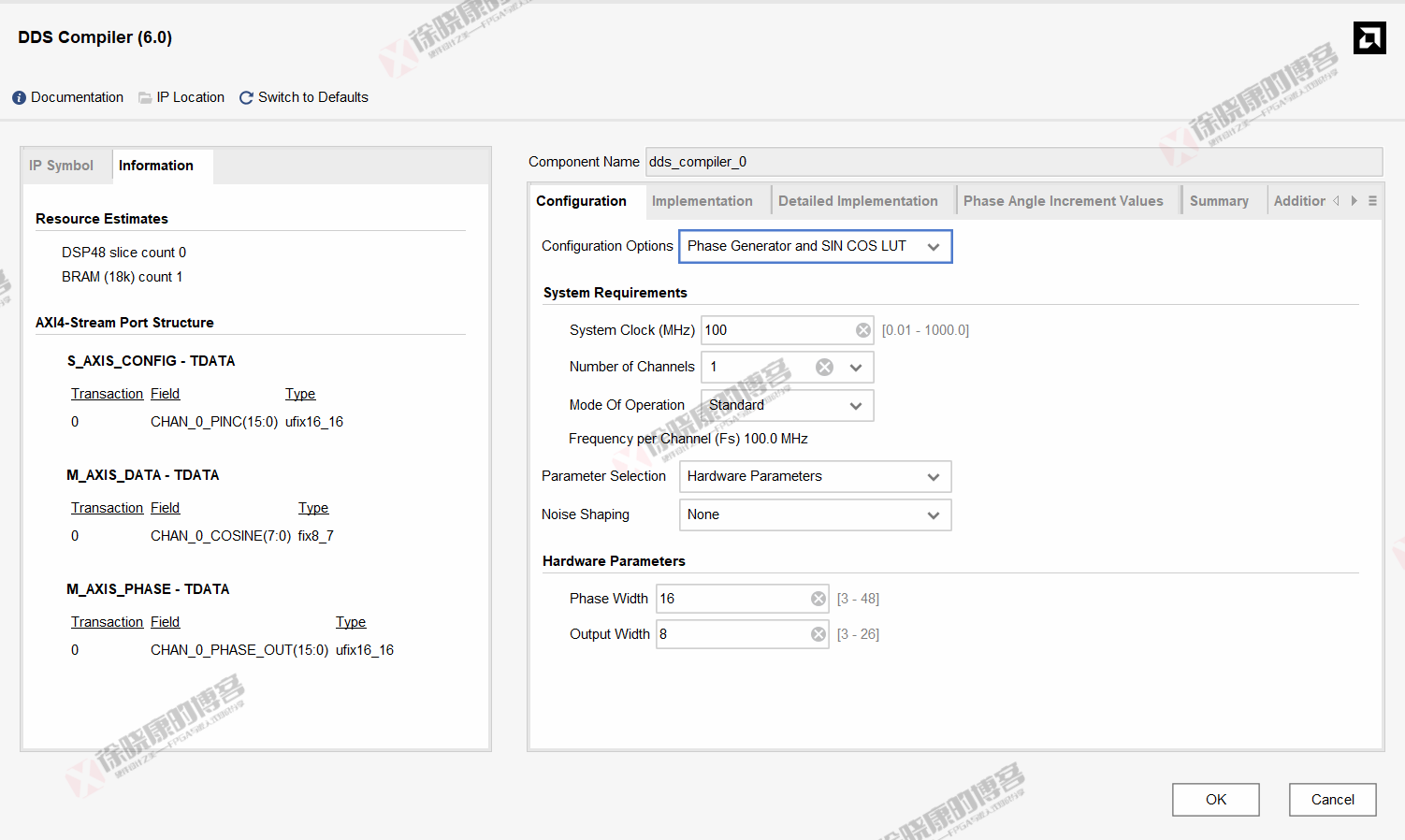This screenshot has height=840, width=1405.
Task: Click the AMD logo in the corner
Action: coord(1369,38)
